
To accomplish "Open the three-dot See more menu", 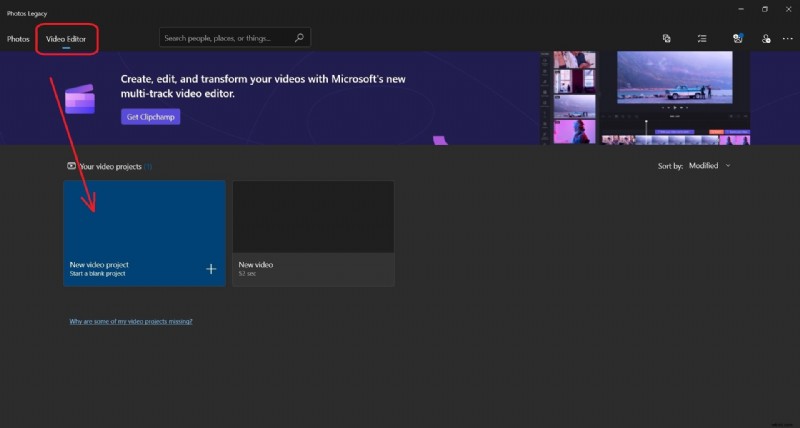I will coord(788,38).
